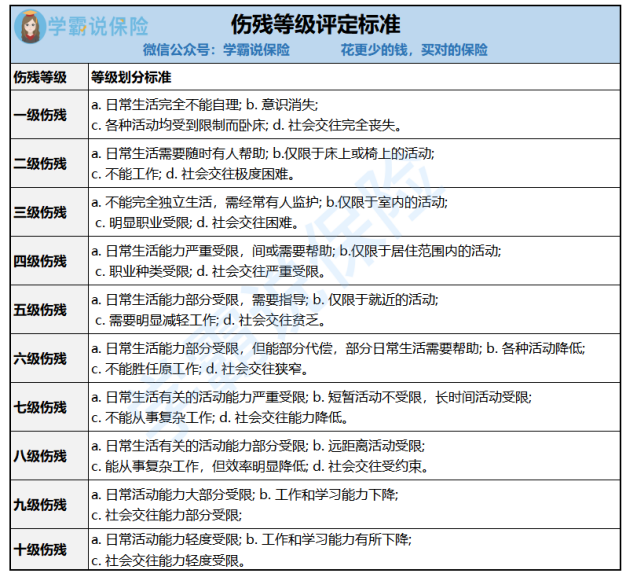This screenshot has width=627, height=577.
Task: Click the line 不能完全独立生活，需经常有人监护
Action: (269, 202)
